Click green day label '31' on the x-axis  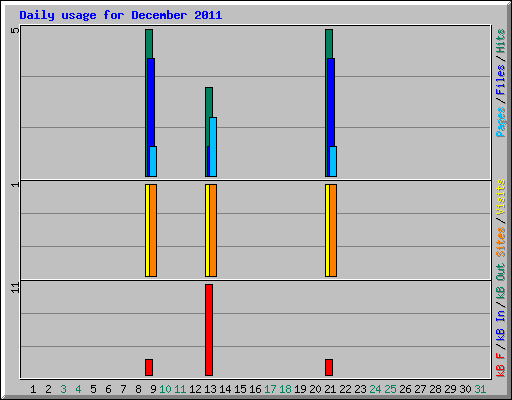coord(480,389)
